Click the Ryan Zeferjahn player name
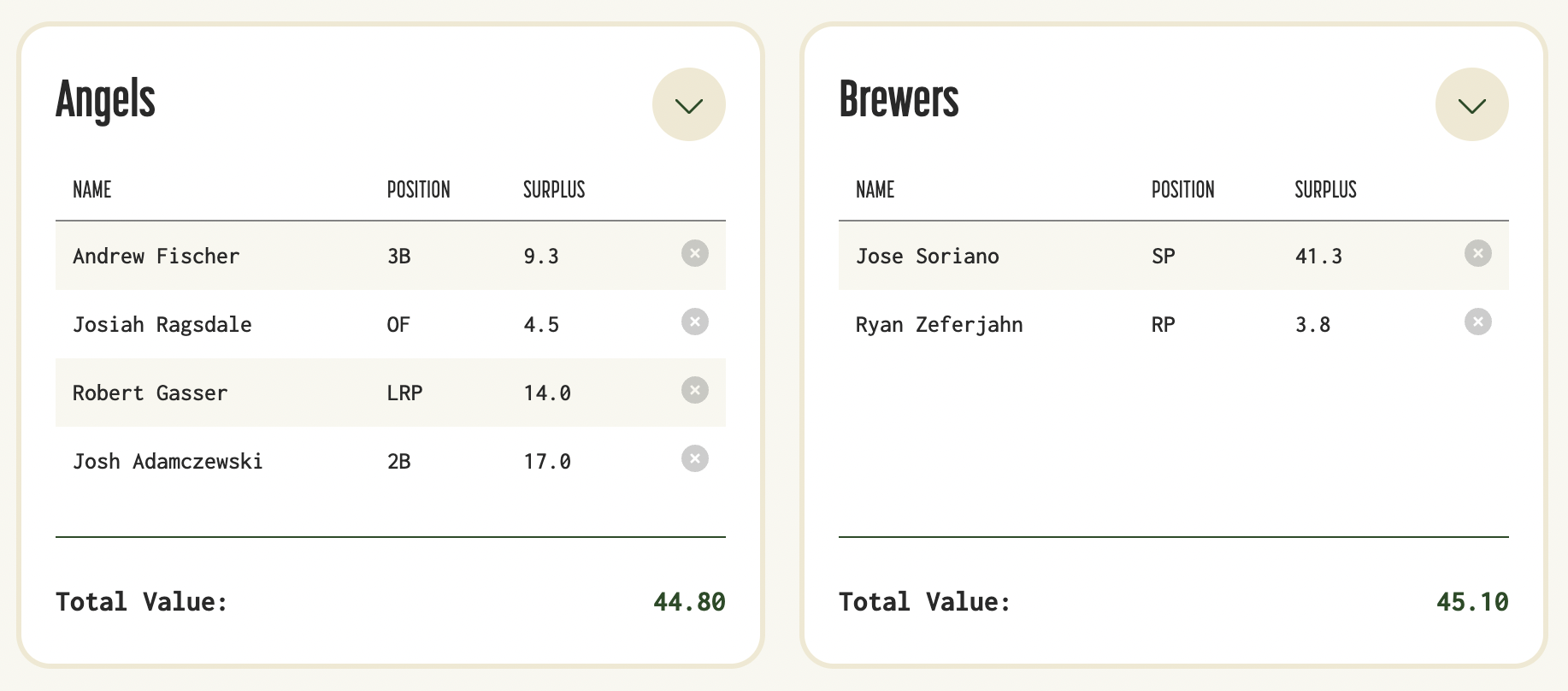This screenshot has width=1568, height=691. pyautogui.click(x=940, y=324)
